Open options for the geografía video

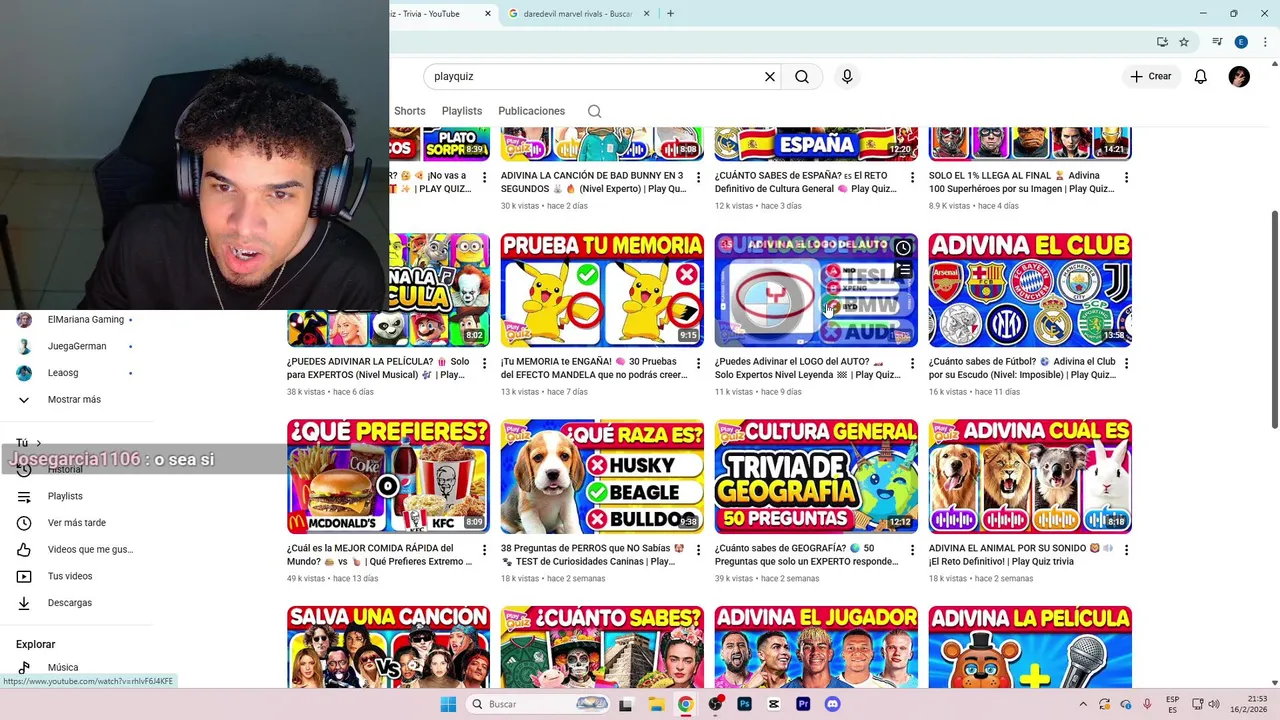pos(912,550)
